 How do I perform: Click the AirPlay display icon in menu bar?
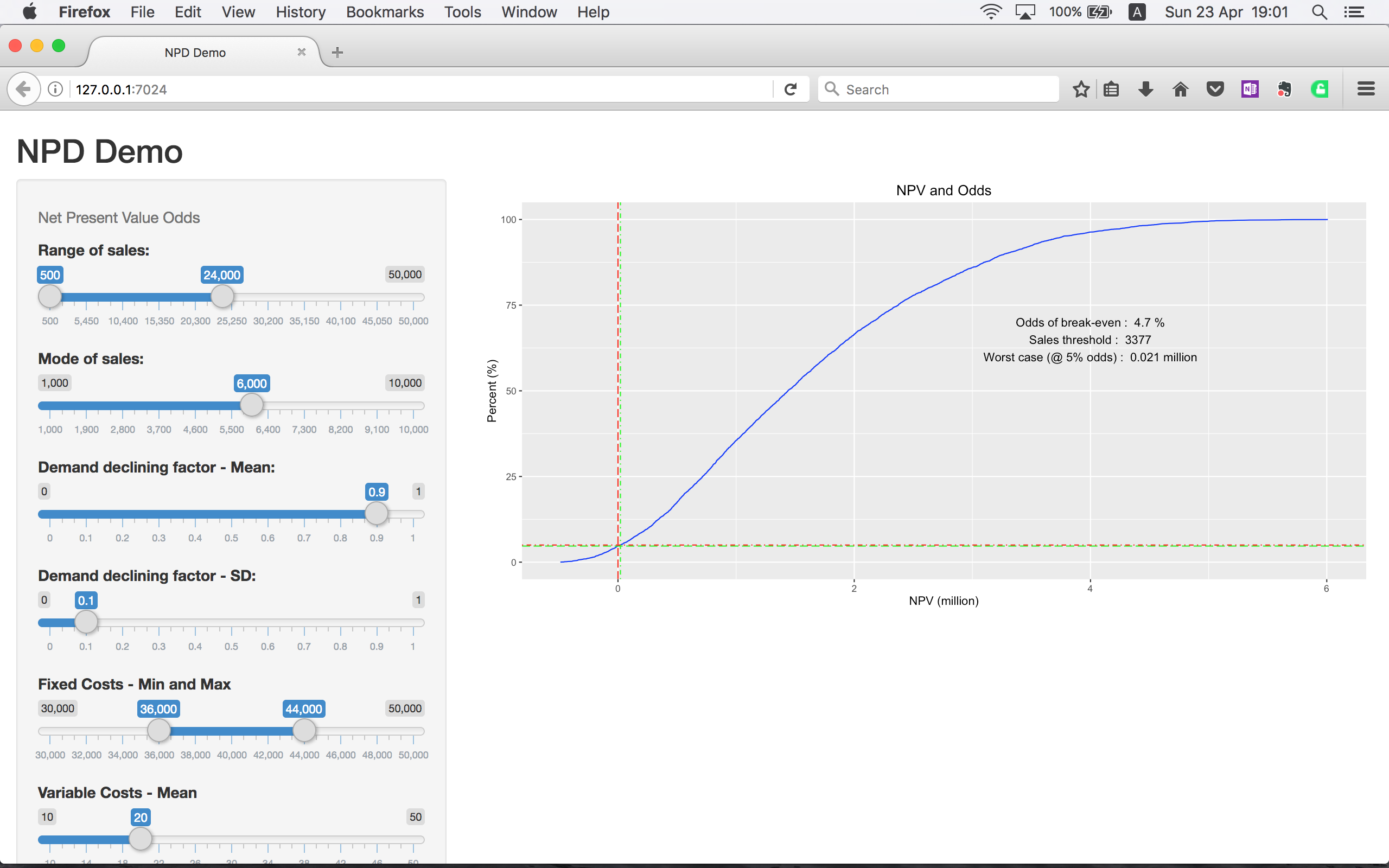[1024, 11]
